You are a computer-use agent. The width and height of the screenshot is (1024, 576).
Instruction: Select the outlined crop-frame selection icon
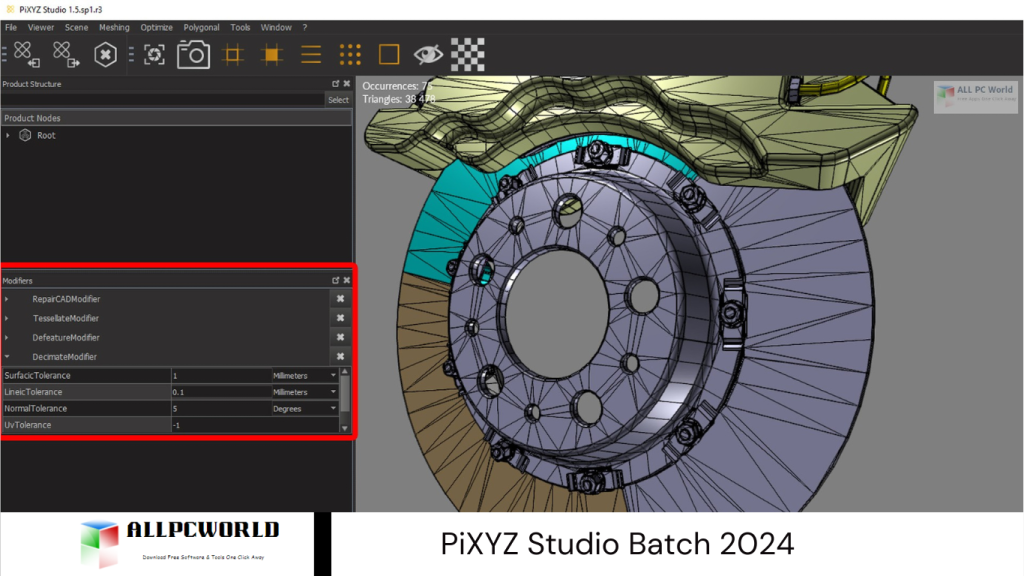point(232,54)
